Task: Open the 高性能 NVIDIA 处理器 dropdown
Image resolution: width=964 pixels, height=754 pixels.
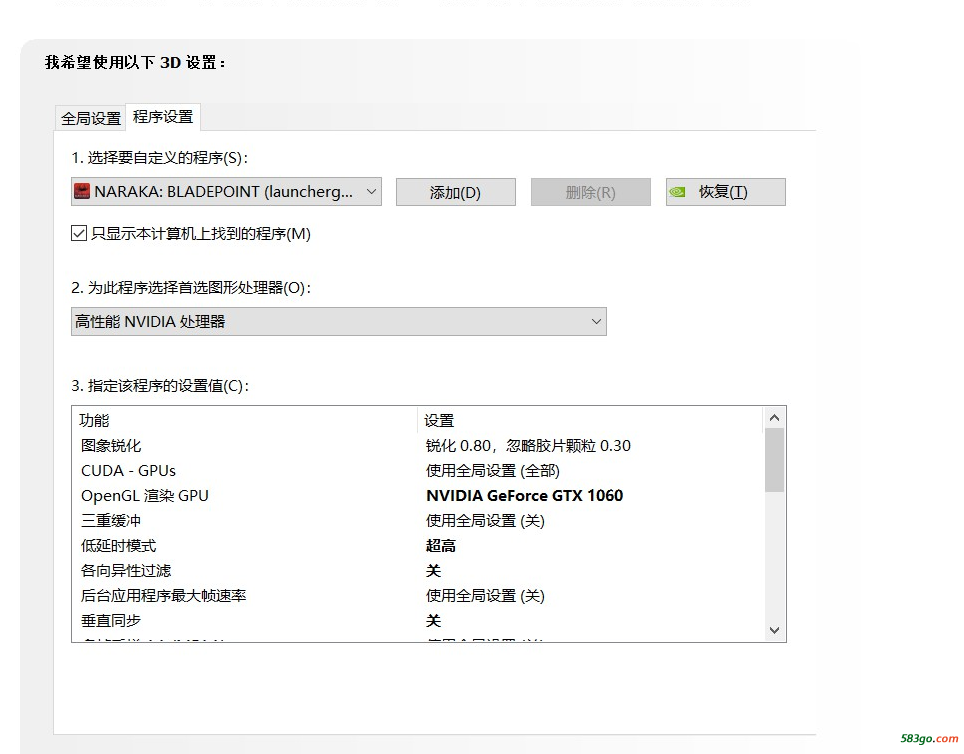Action: tap(339, 322)
